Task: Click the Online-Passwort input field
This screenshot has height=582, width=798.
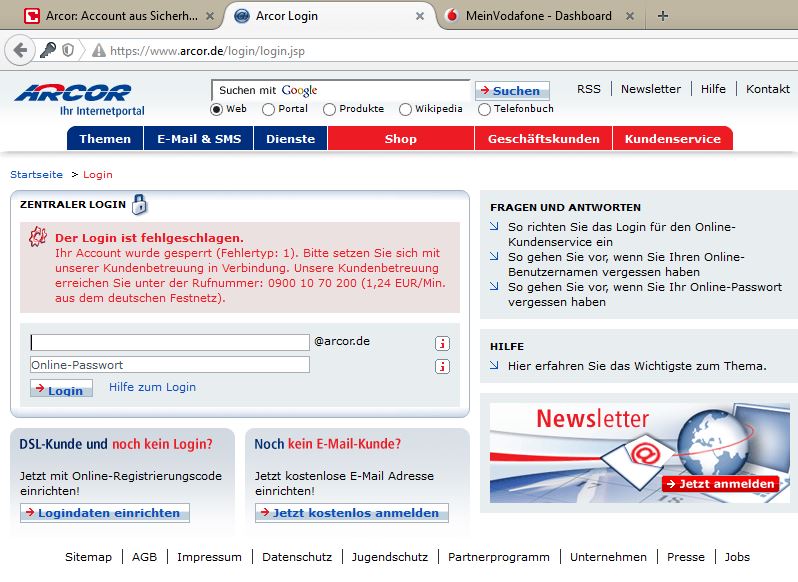Action: (170, 365)
